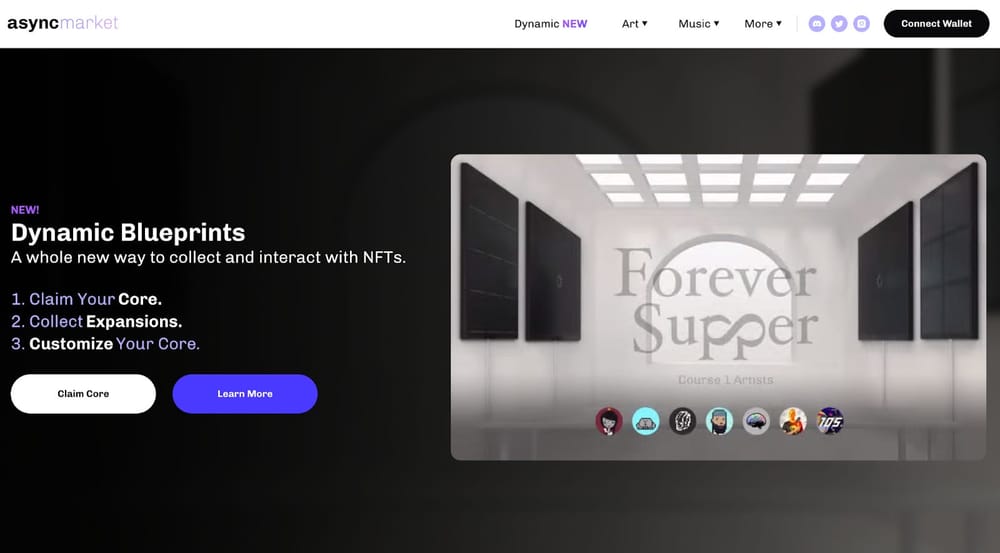Open the Forever Supper gallery preview

click(x=718, y=307)
